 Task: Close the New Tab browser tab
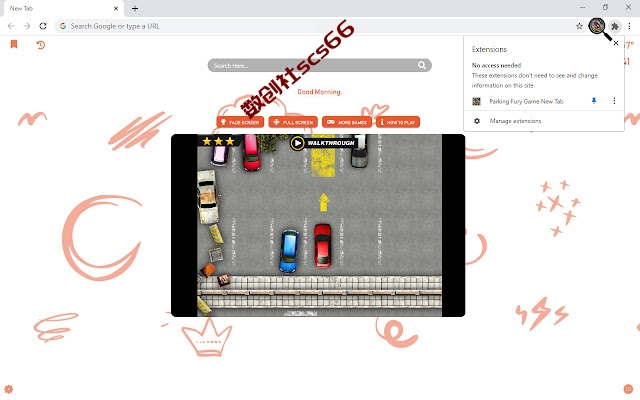pyautogui.click(x=116, y=8)
